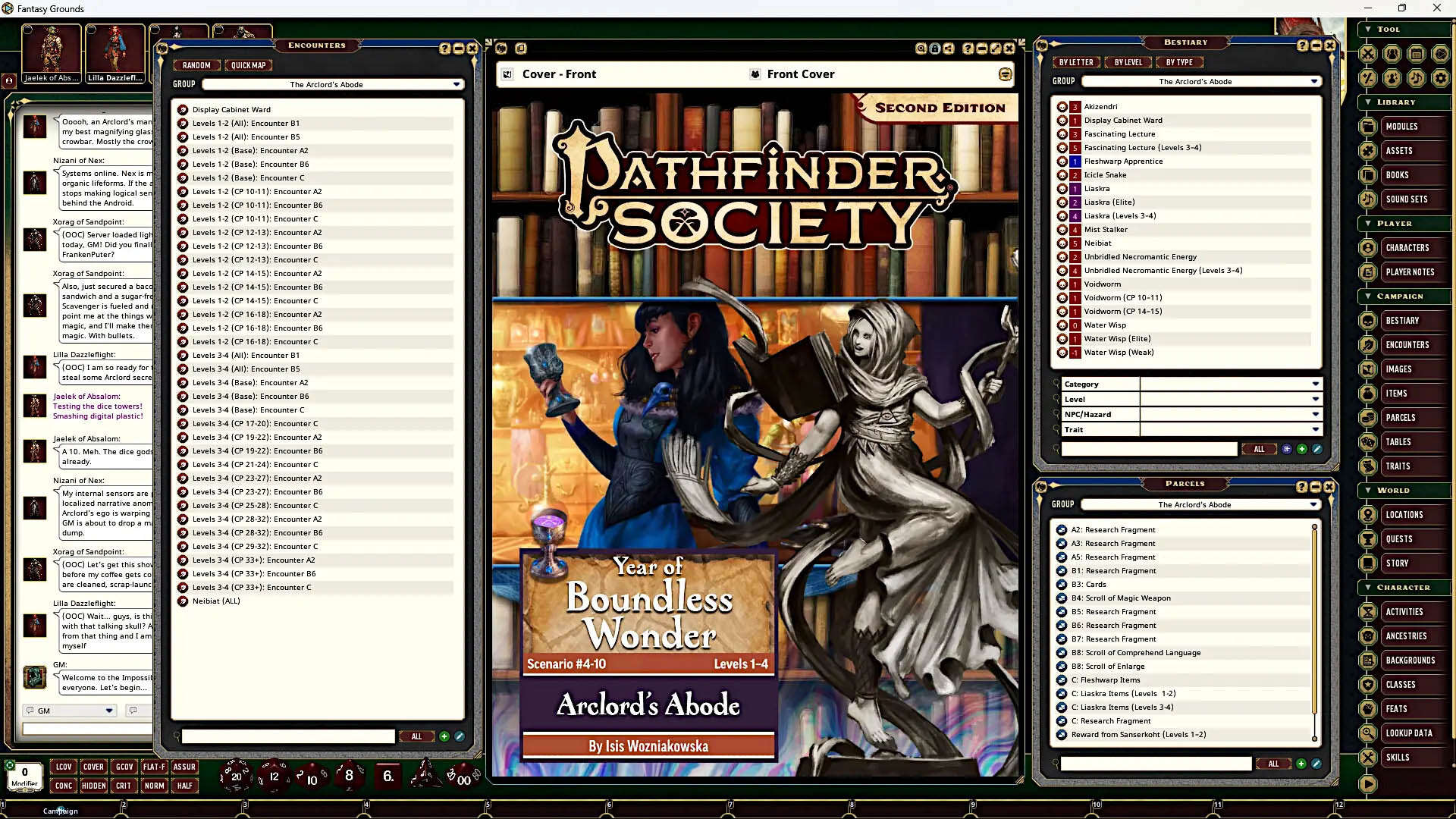Toggle the lock icon on image window

[935, 49]
